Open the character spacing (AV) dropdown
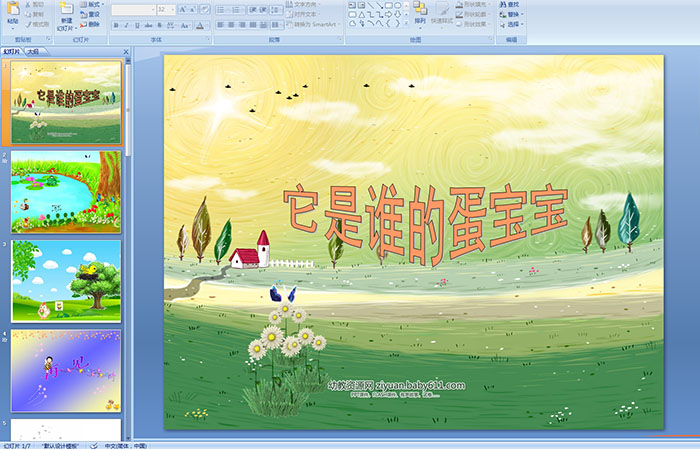Screen dimensions: 700x449 [171, 25]
